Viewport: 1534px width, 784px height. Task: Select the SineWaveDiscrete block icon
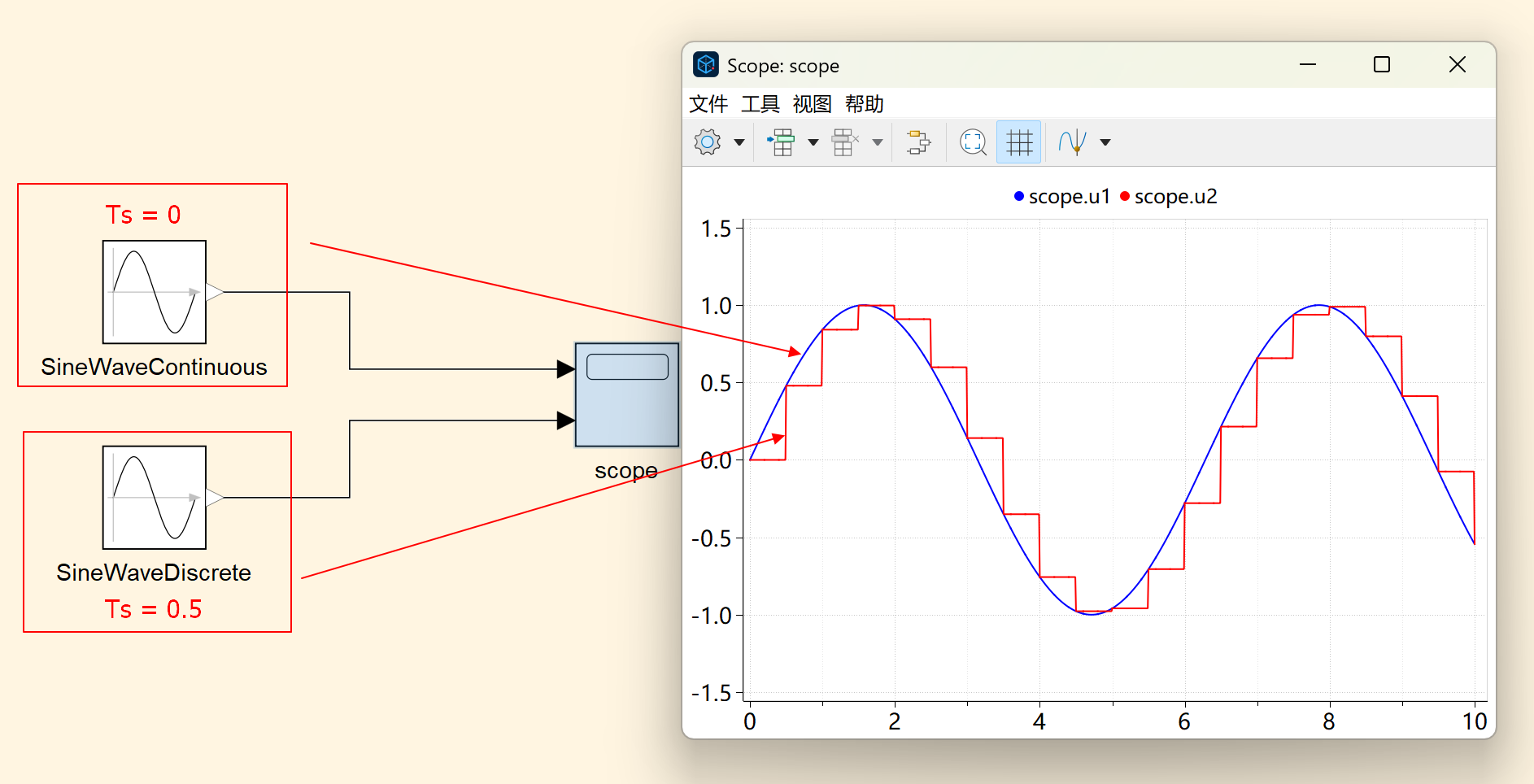tap(155, 498)
